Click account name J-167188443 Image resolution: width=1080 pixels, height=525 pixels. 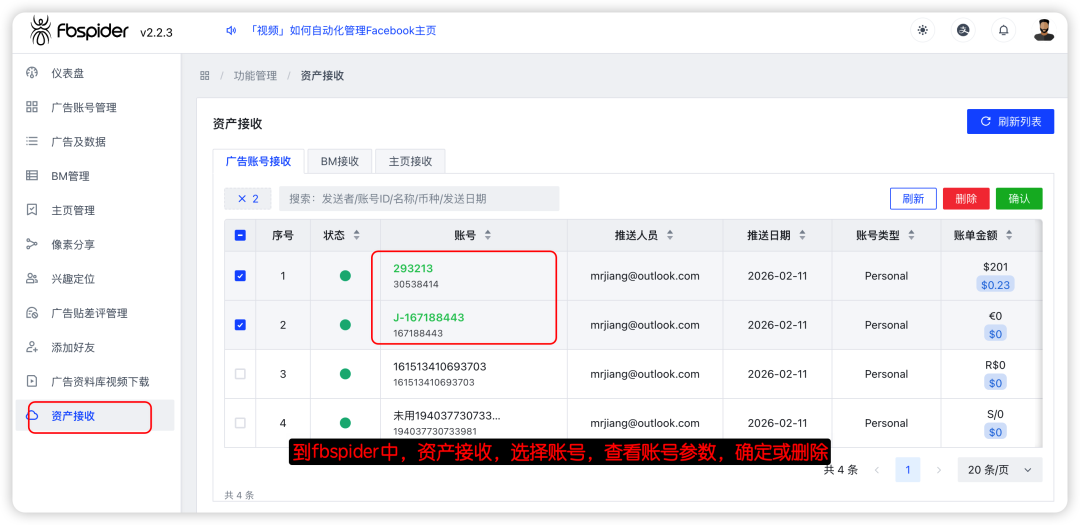[x=428, y=317]
